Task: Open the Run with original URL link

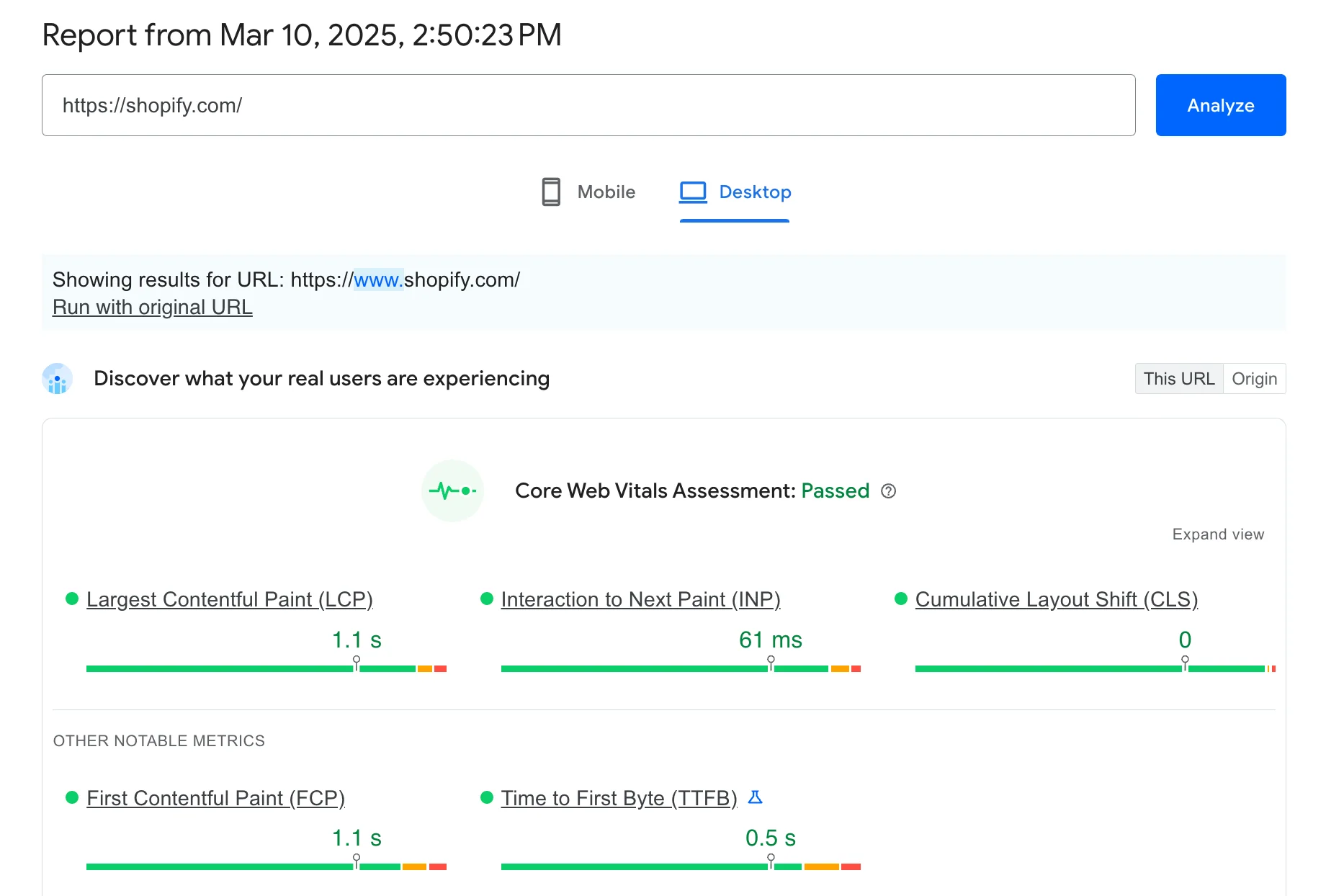Action: (151, 307)
